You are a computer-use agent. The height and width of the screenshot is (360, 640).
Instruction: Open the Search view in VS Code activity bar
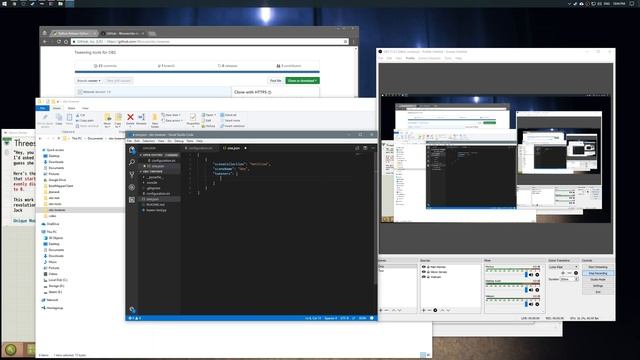132,162
